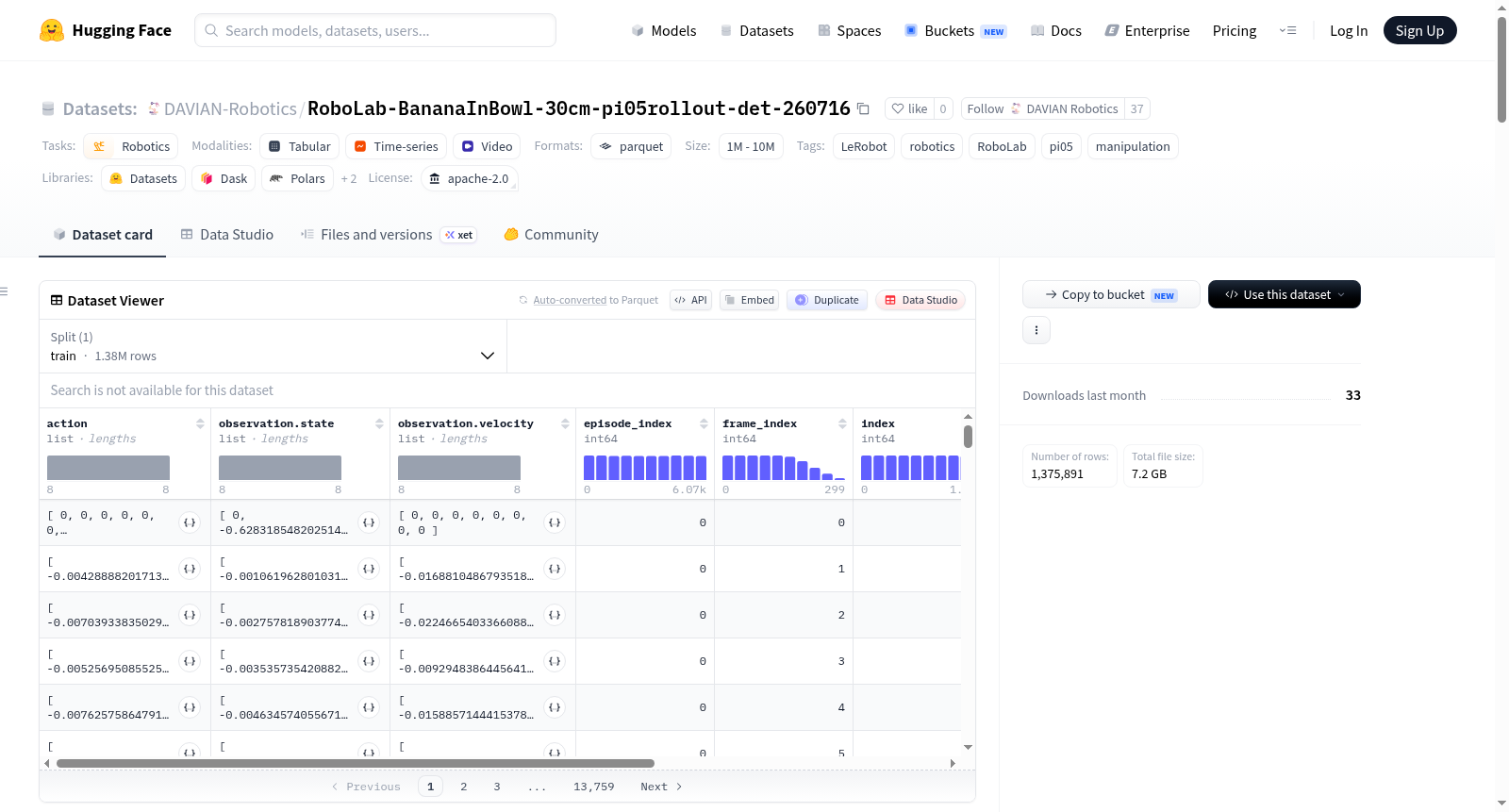This screenshot has width=1509, height=812.
Task: Click the LeRobot tag
Action: (x=864, y=146)
